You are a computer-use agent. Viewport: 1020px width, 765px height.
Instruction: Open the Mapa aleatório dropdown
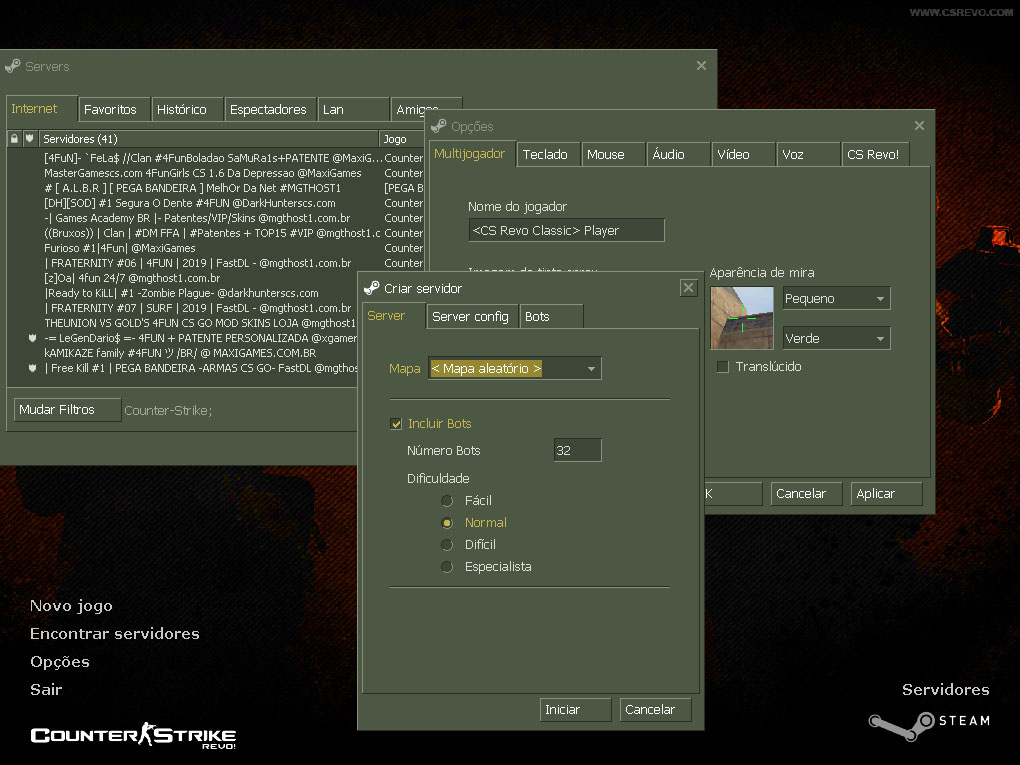click(x=515, y=368)
